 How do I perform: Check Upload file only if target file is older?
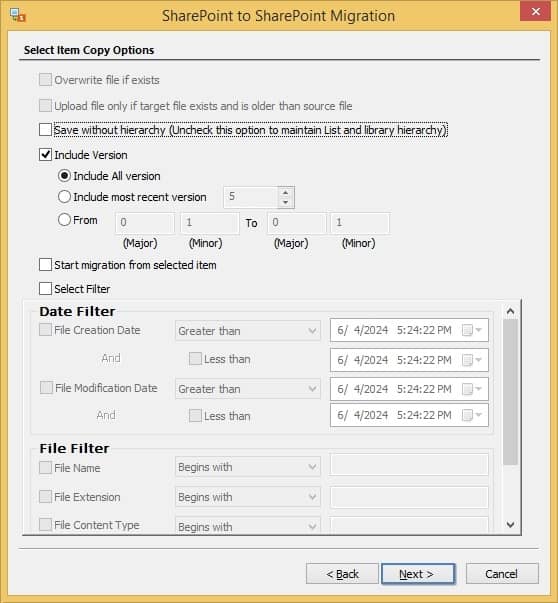[x=45, y=106]
